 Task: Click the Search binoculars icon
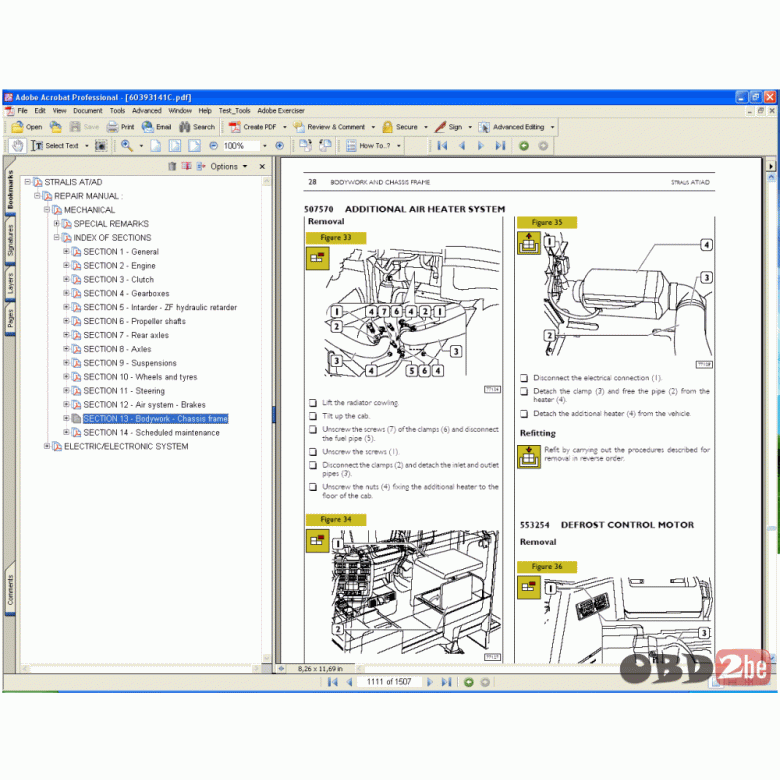[x=185, y=127]
